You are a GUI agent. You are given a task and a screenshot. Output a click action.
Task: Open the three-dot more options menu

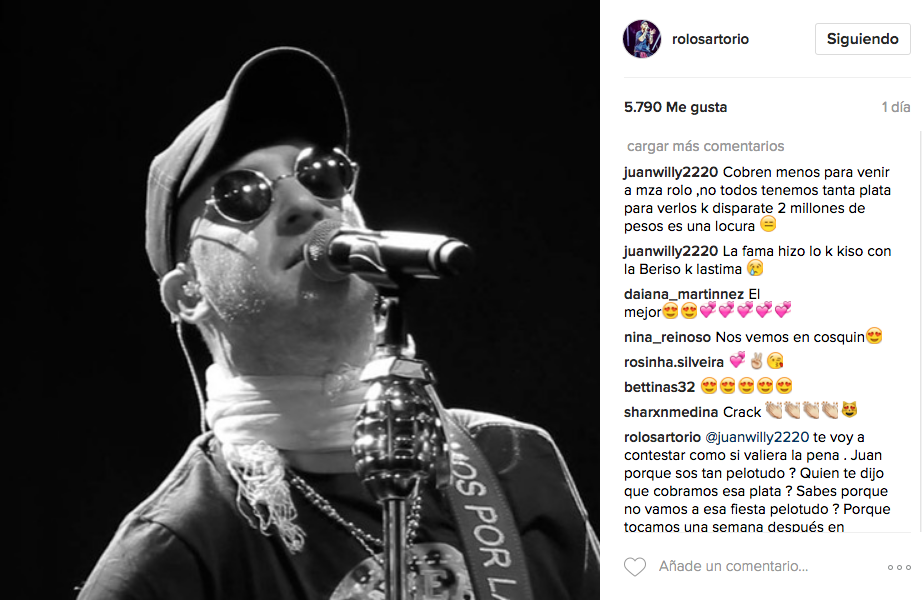click(x=899, y=567)
